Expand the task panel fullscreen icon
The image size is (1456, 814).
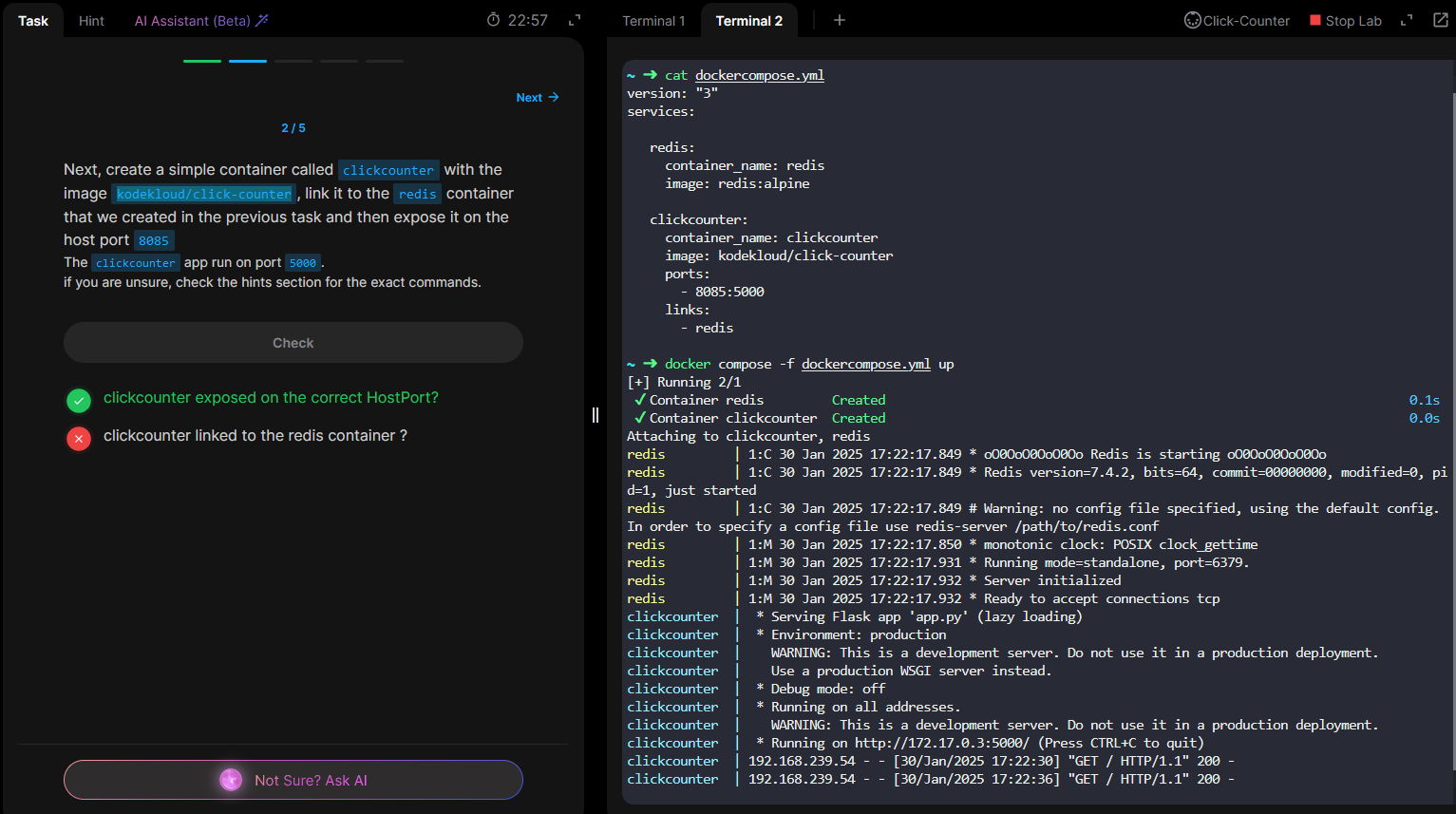575,20
